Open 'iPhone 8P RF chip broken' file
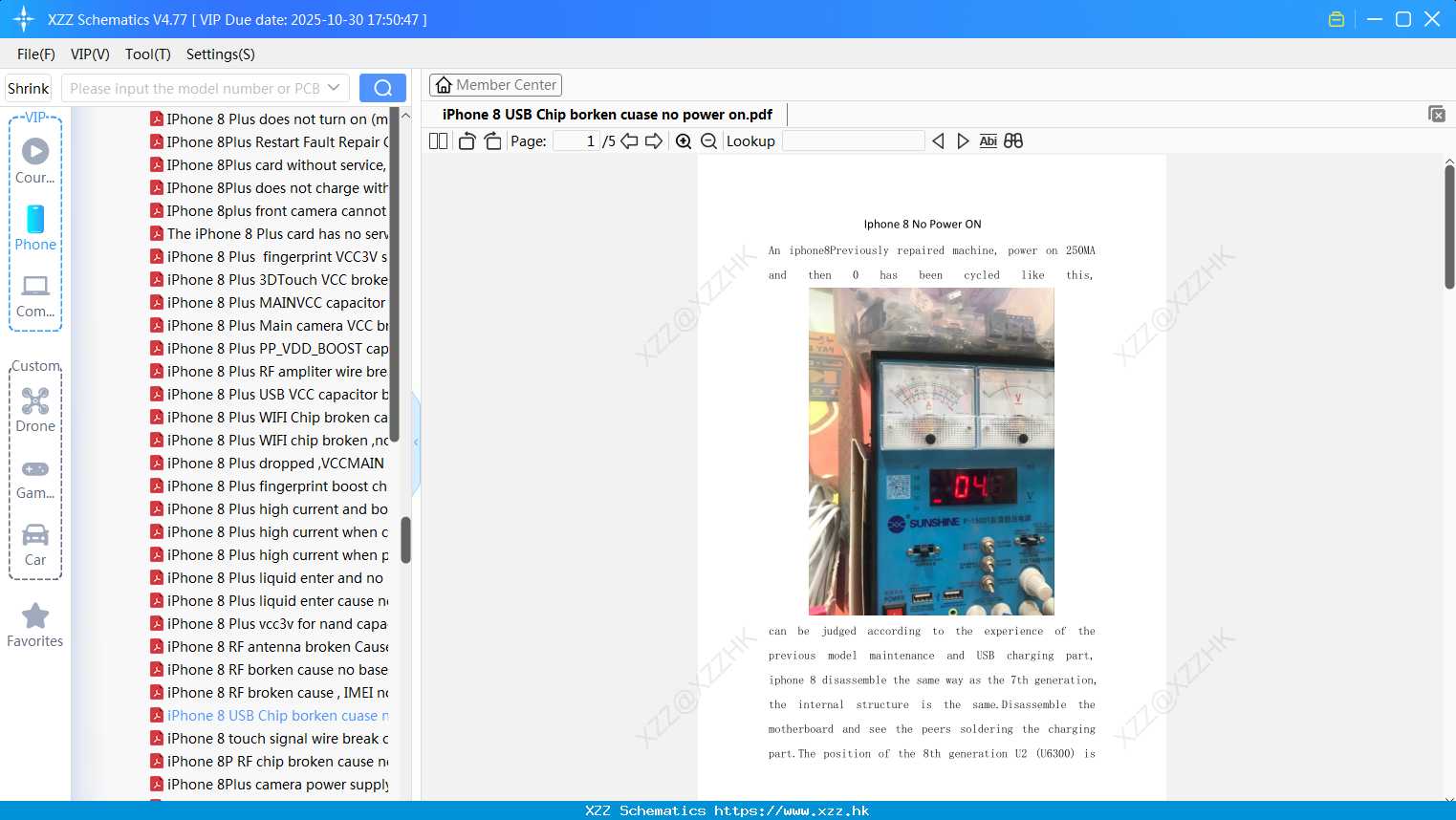This screenshot has height=820, width=1456. coord(270,762)
